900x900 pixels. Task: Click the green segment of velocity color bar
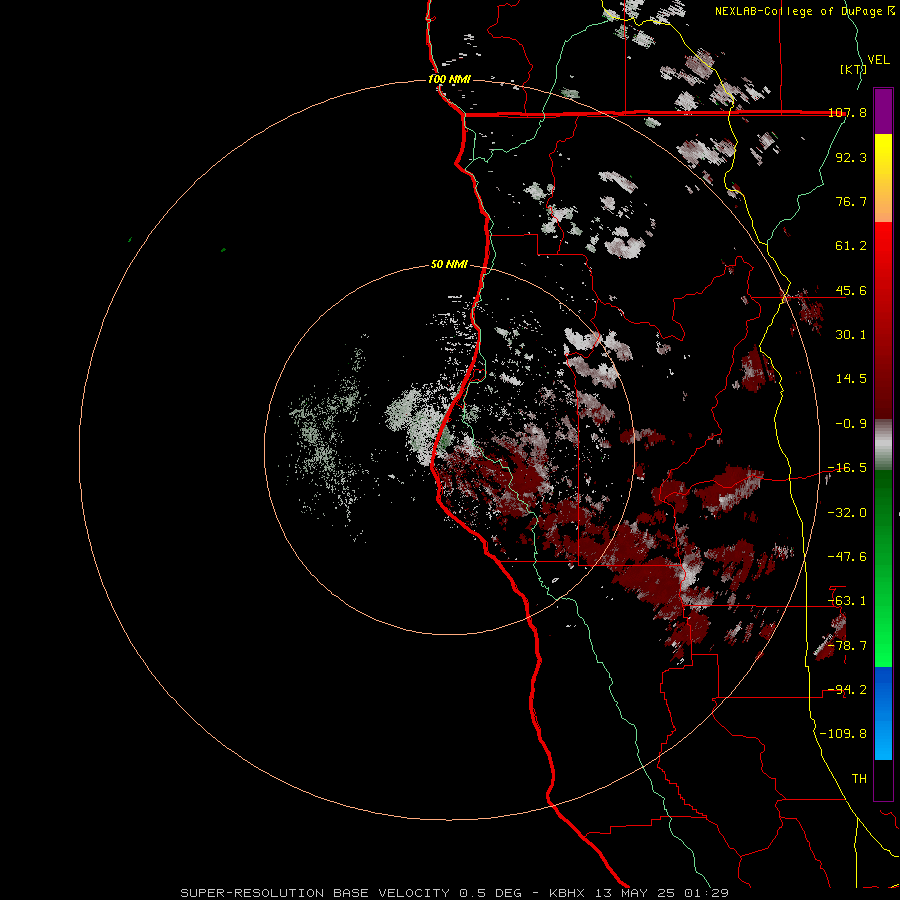(x=883, y=568)
